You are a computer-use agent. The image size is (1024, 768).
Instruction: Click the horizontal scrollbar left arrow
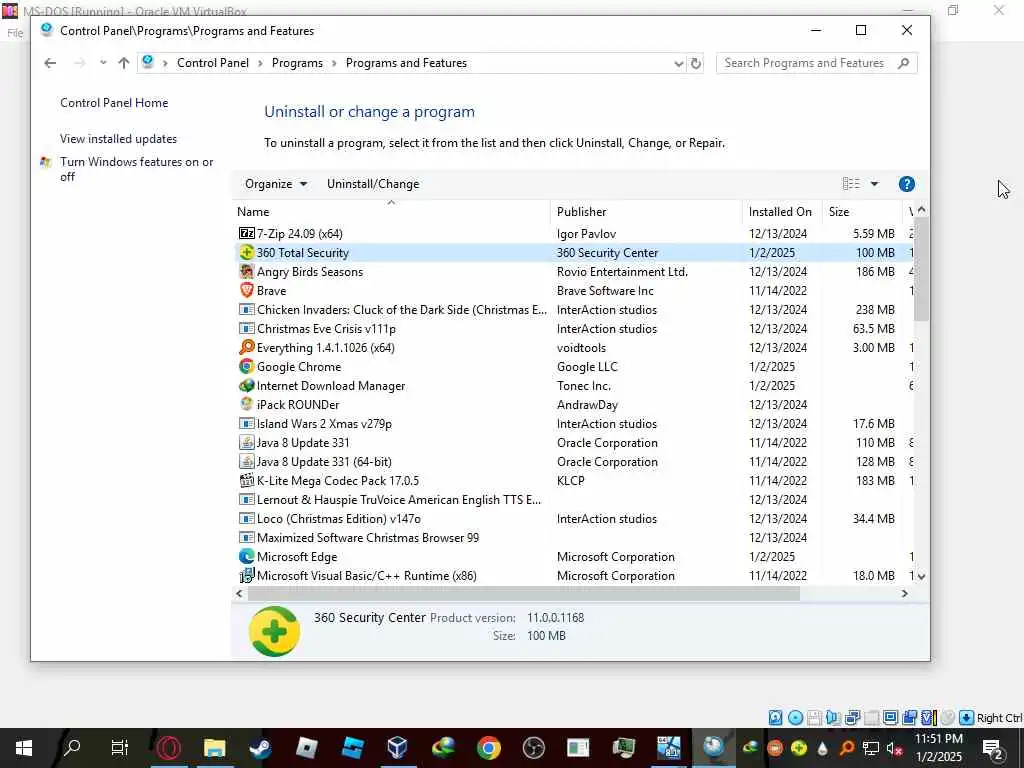coord(239,594)
